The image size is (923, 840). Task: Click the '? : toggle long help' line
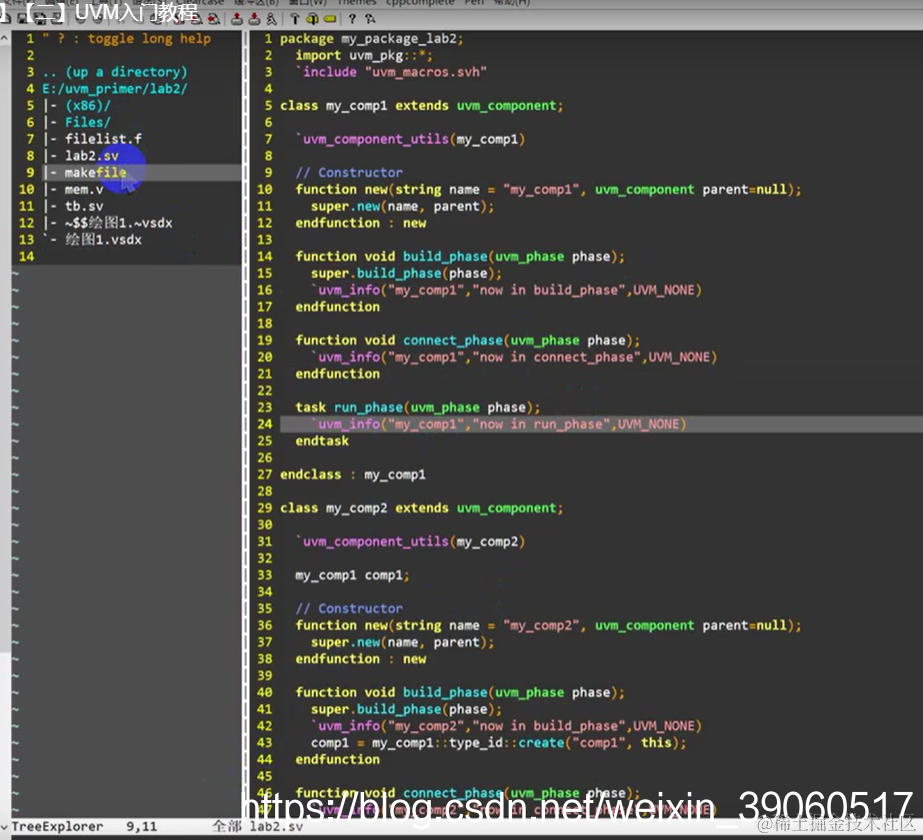[127, 39]
